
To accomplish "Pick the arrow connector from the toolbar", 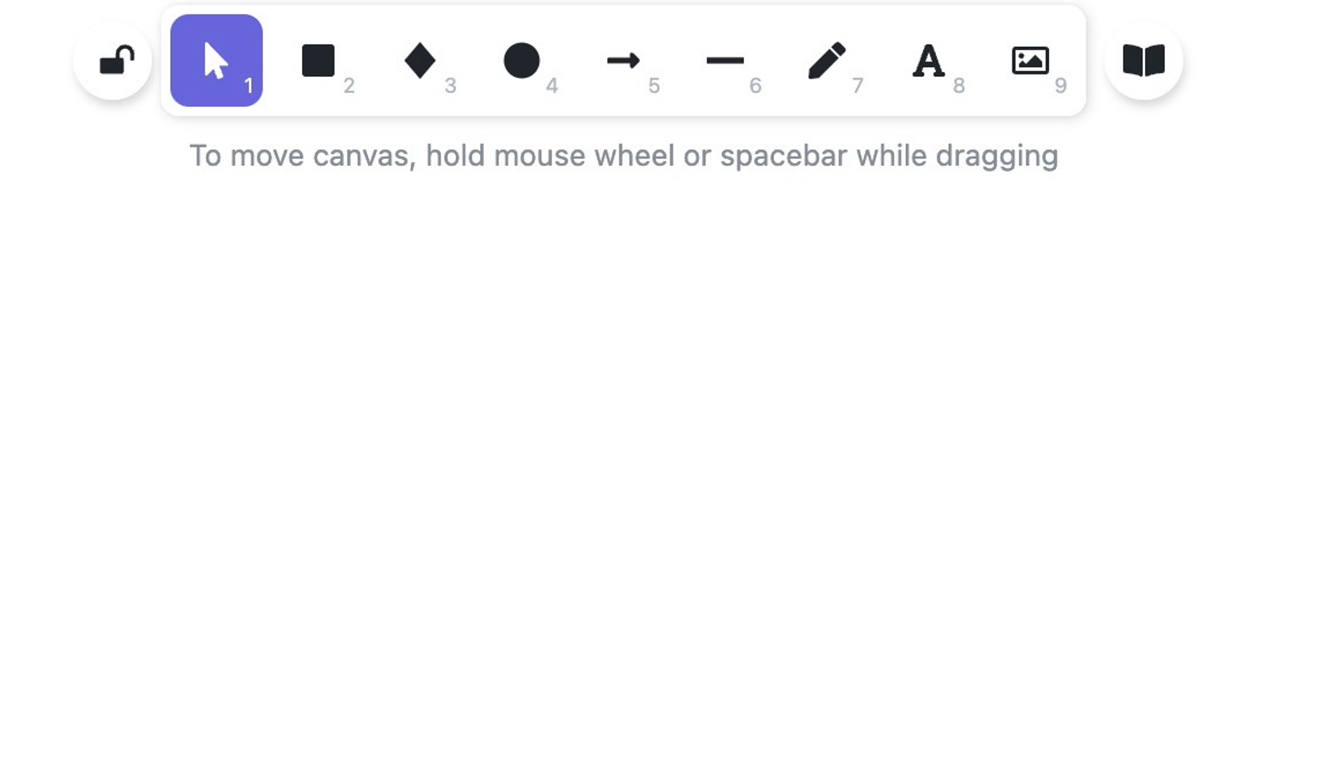I will pos(624,60).
